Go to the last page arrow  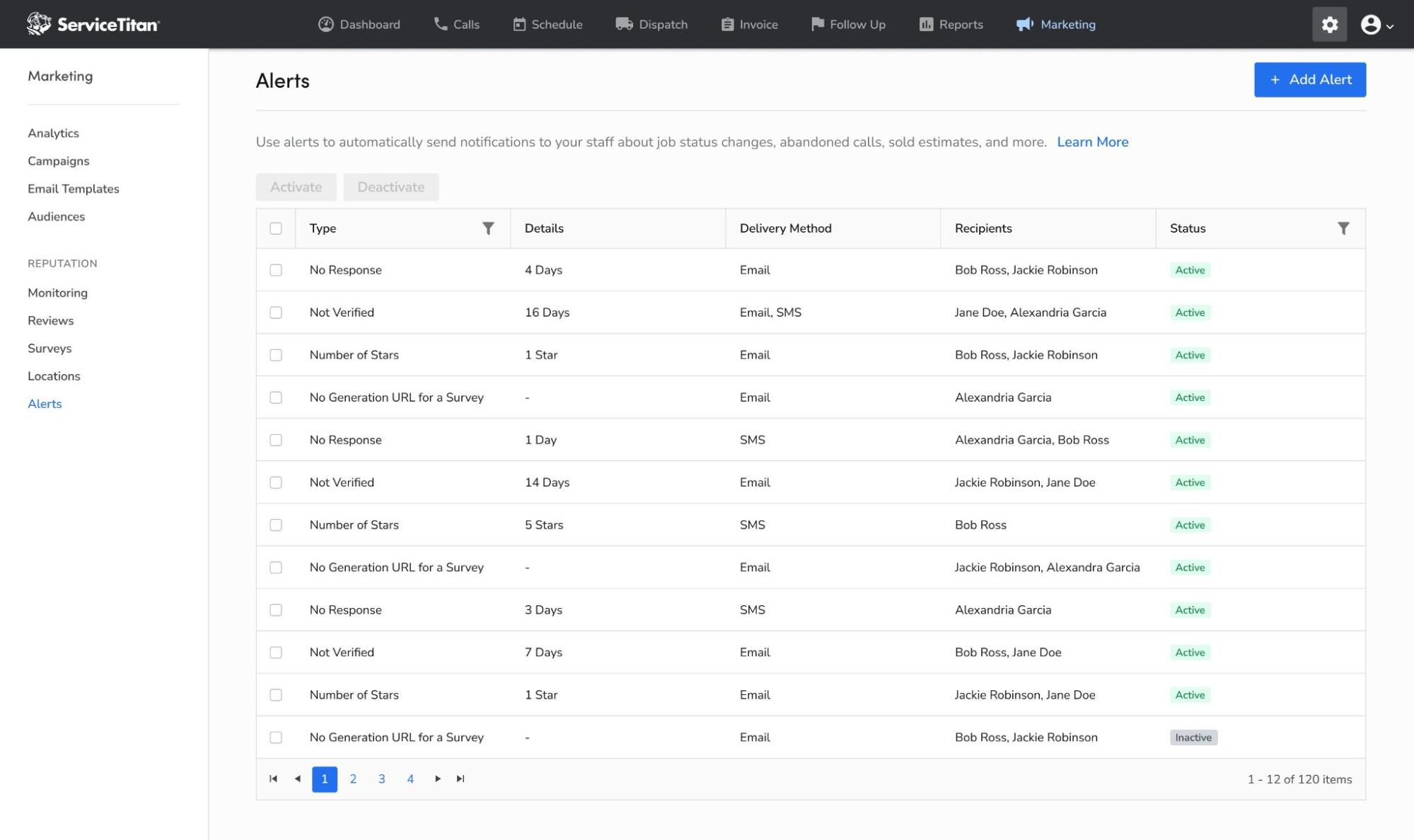click(x=460, y=778)
